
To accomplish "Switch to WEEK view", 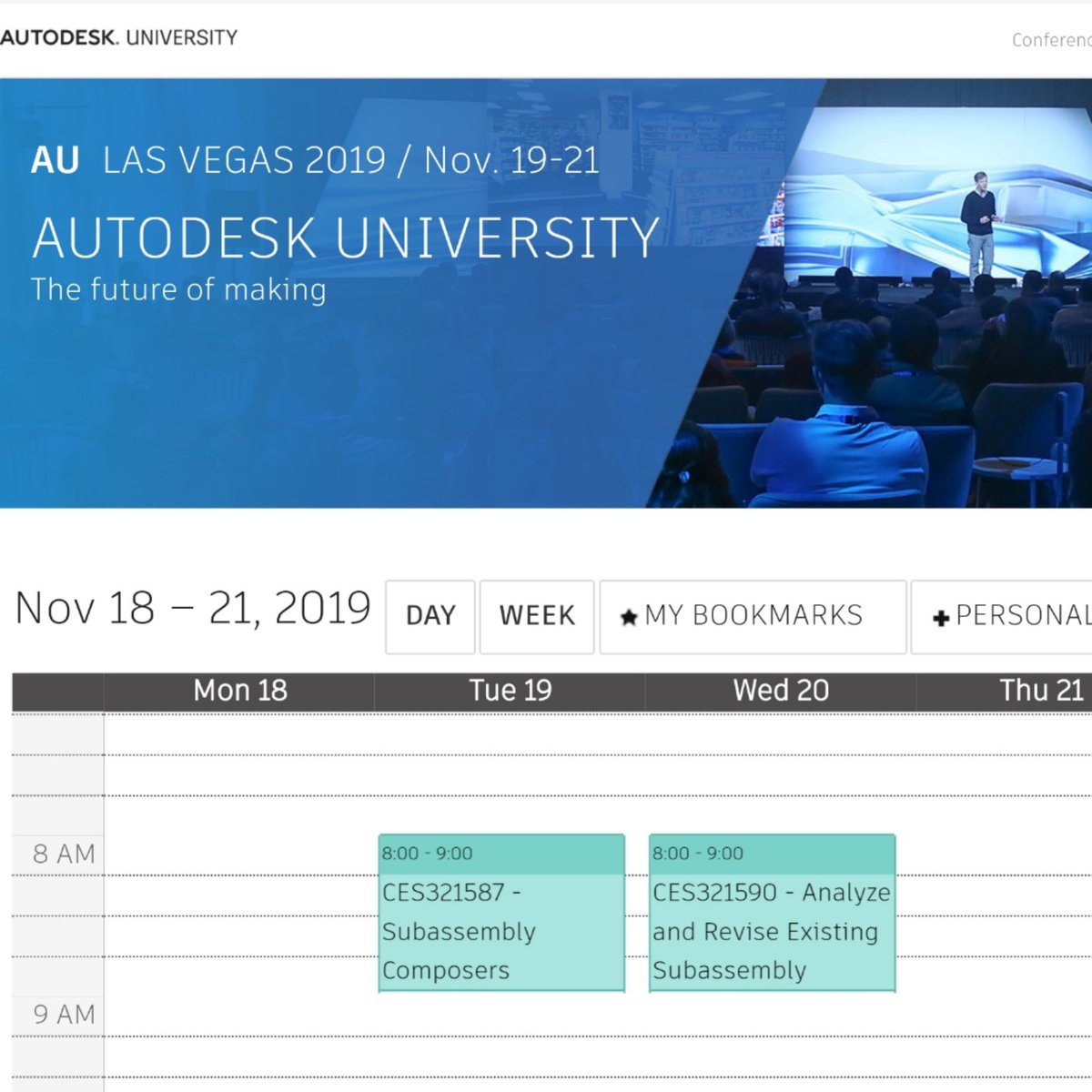I will click(537, 616).
